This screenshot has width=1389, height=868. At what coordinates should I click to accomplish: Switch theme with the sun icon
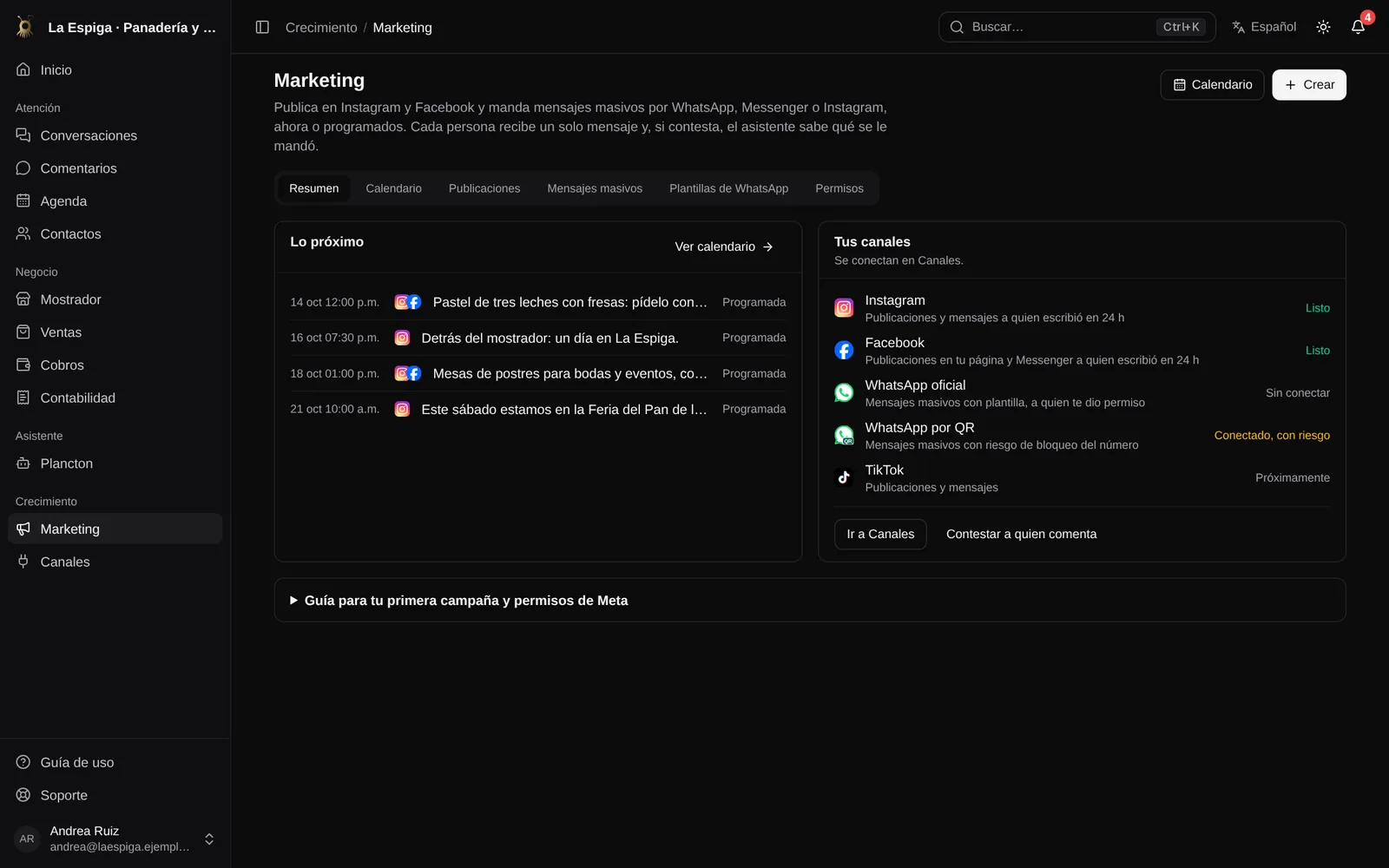[x=1323, y=27]
